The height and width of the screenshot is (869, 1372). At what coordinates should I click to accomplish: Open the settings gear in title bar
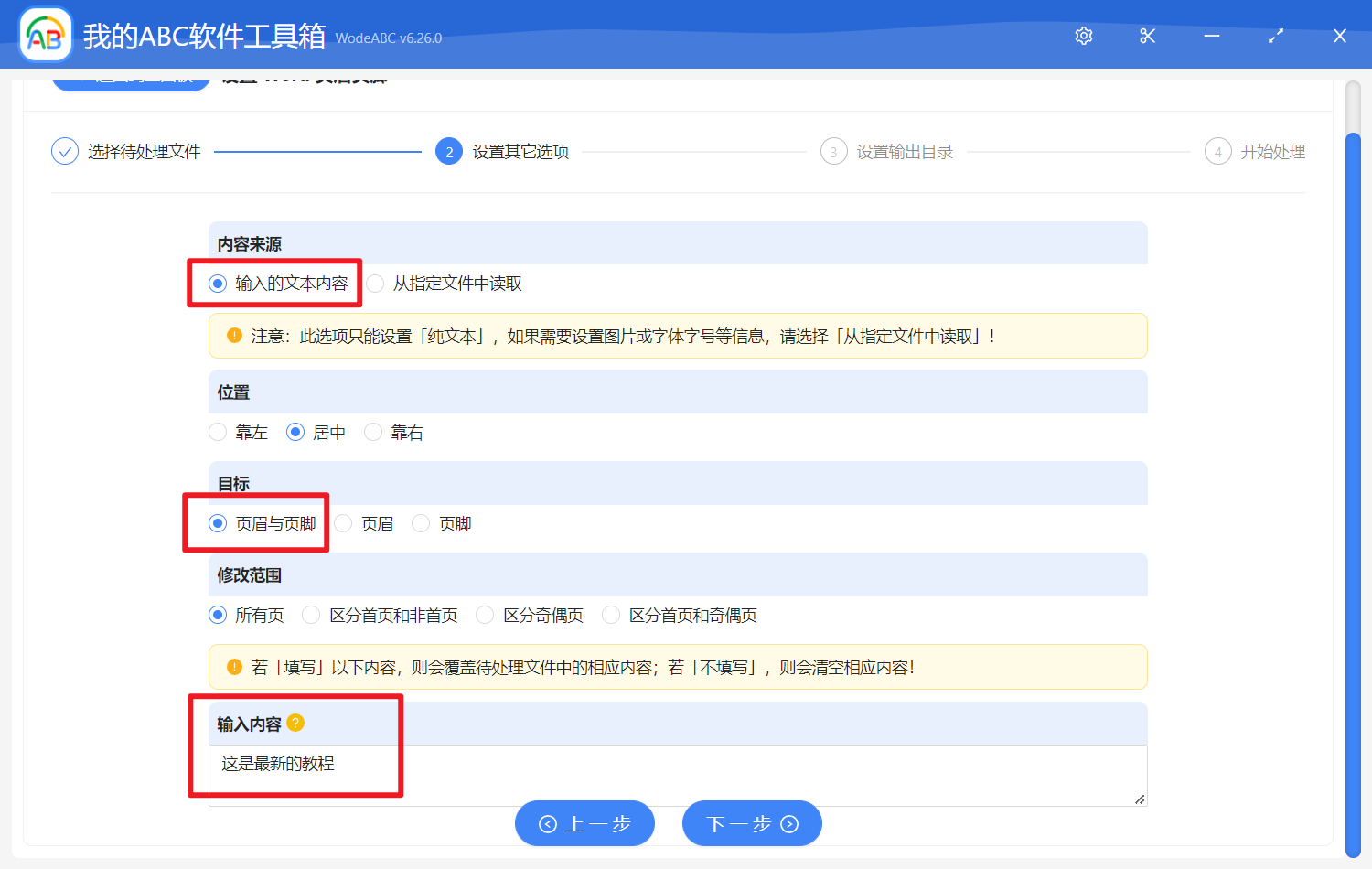pos(1083,36)
